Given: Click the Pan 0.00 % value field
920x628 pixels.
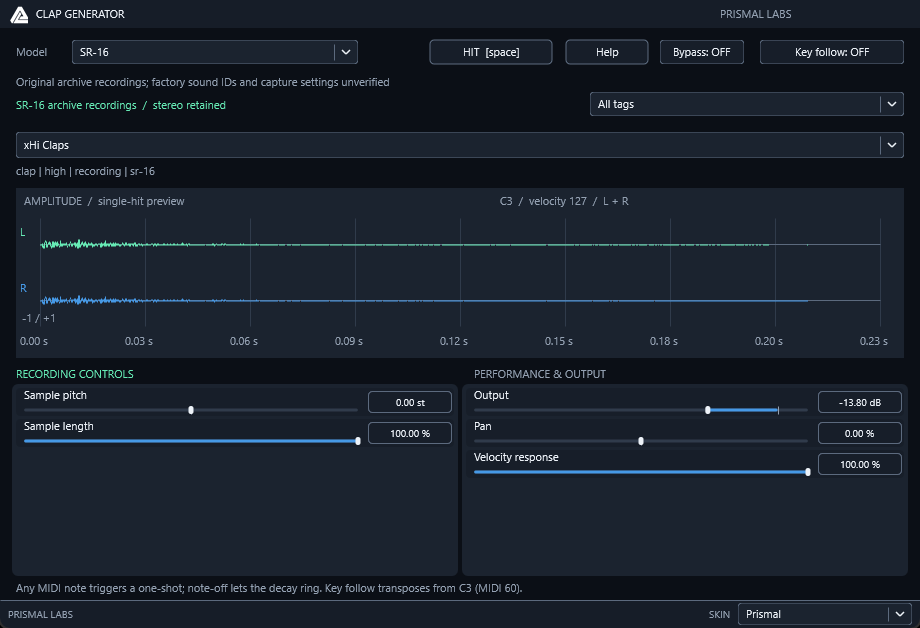Looking at the screenshot, I should [x=860, y=433].
